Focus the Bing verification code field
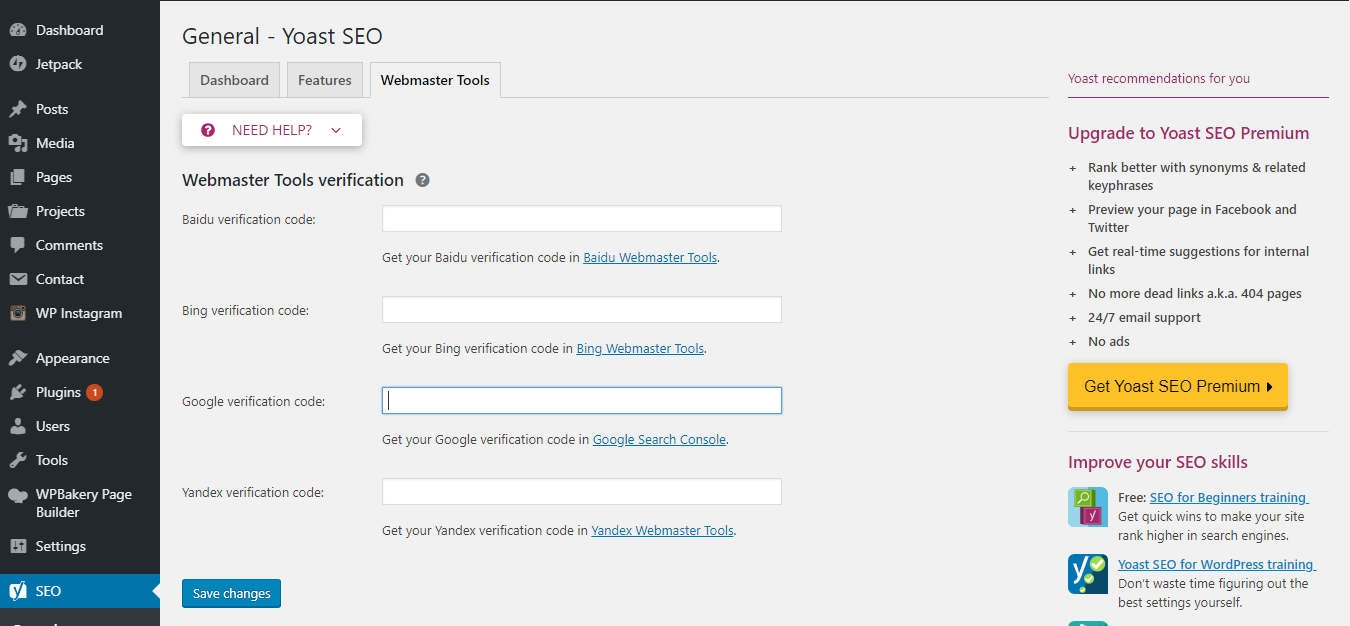This screenshot has width=1350, height=626. [x=582, y=310]
